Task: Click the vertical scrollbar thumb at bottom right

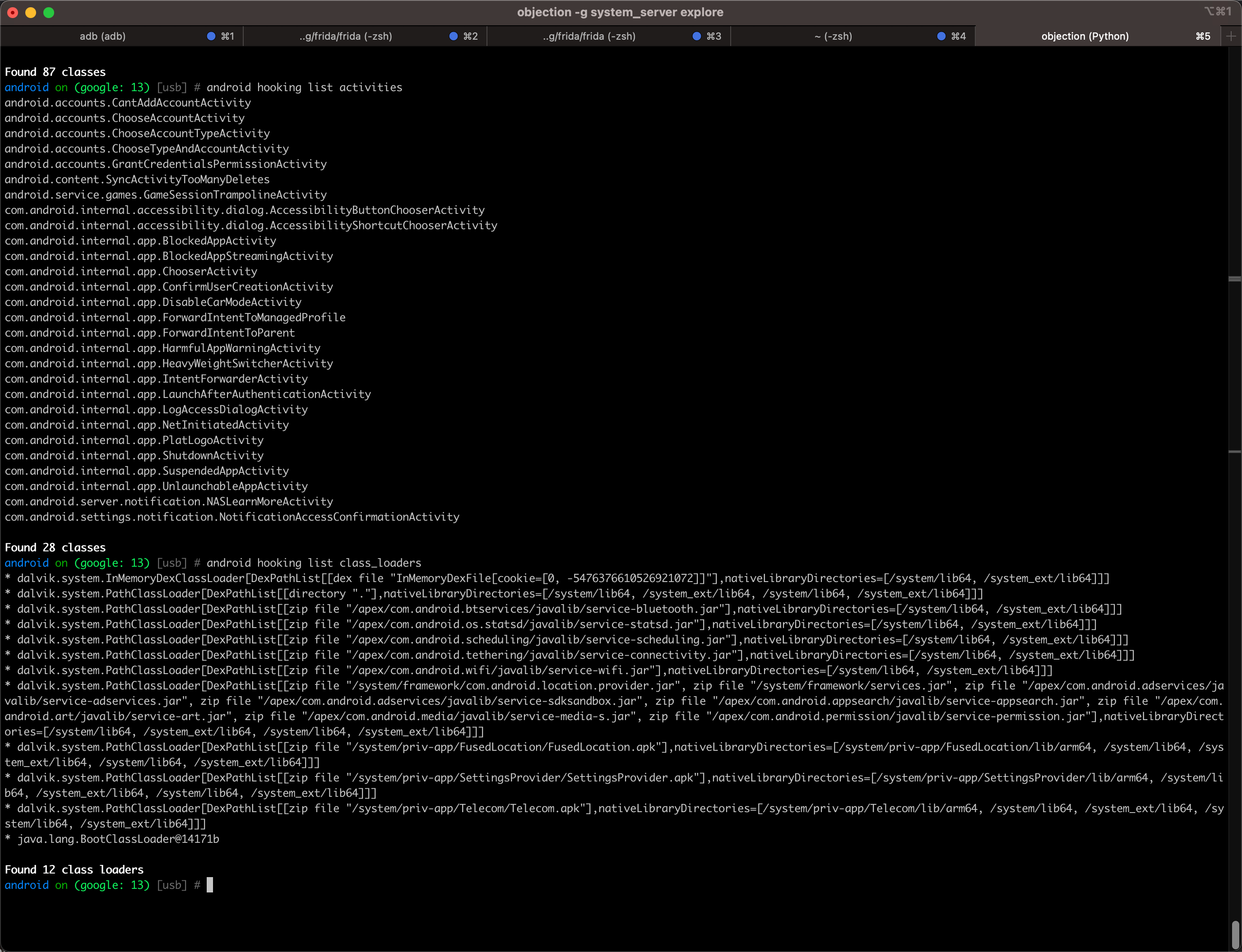Action: tap(1235, 934)
